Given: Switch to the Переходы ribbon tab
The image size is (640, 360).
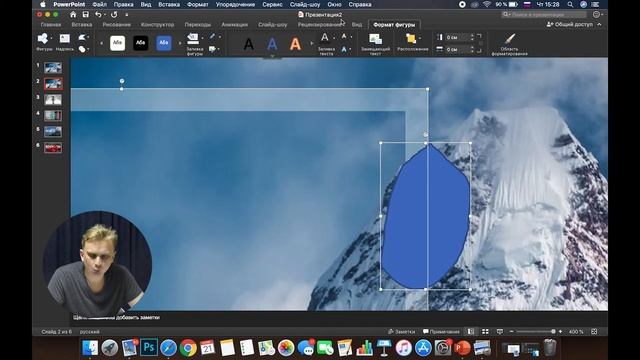Looking at the screenshot, I should click(x=198, y=24).
